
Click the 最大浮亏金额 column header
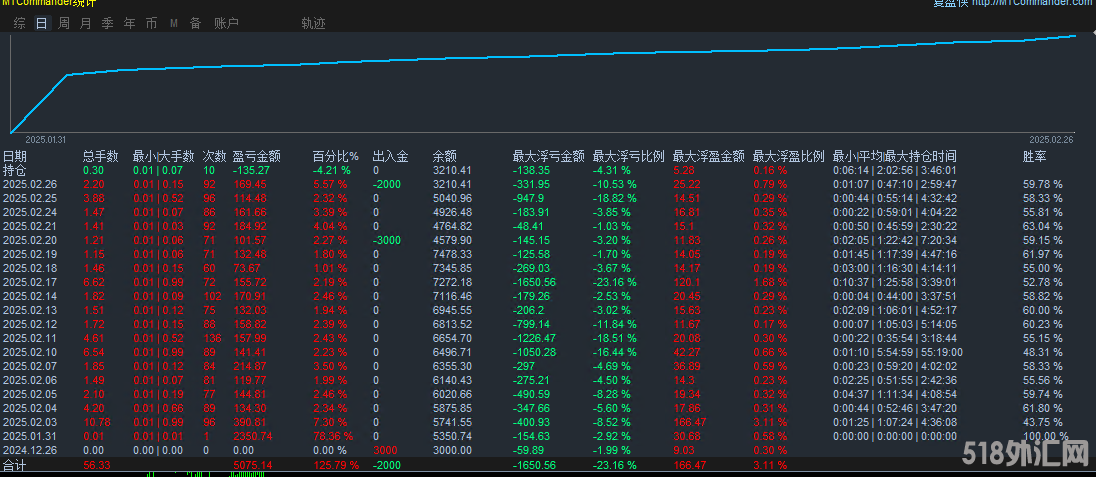pyautogui.click(x=549, y=156)
